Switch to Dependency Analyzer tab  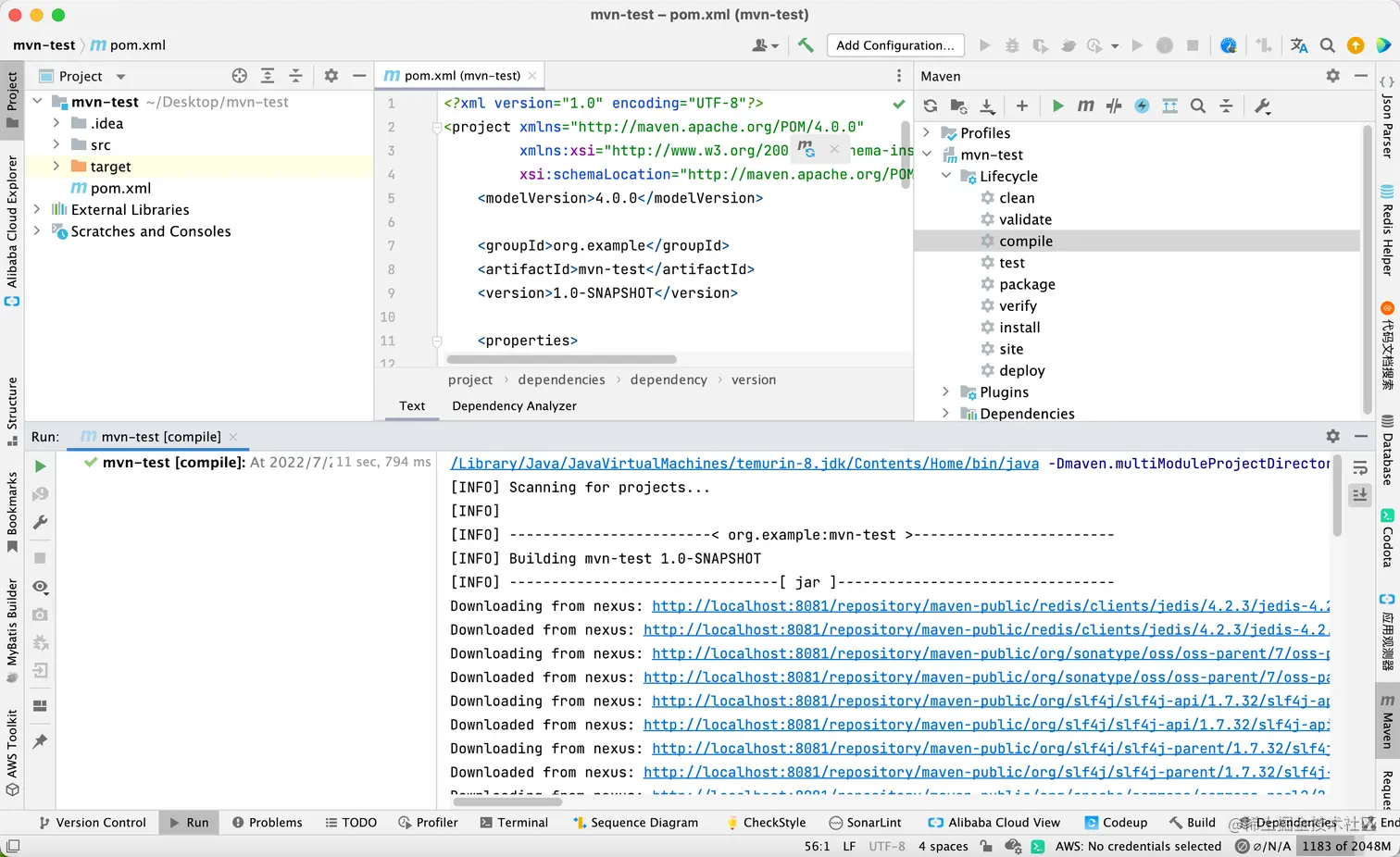tap(514, 406)
